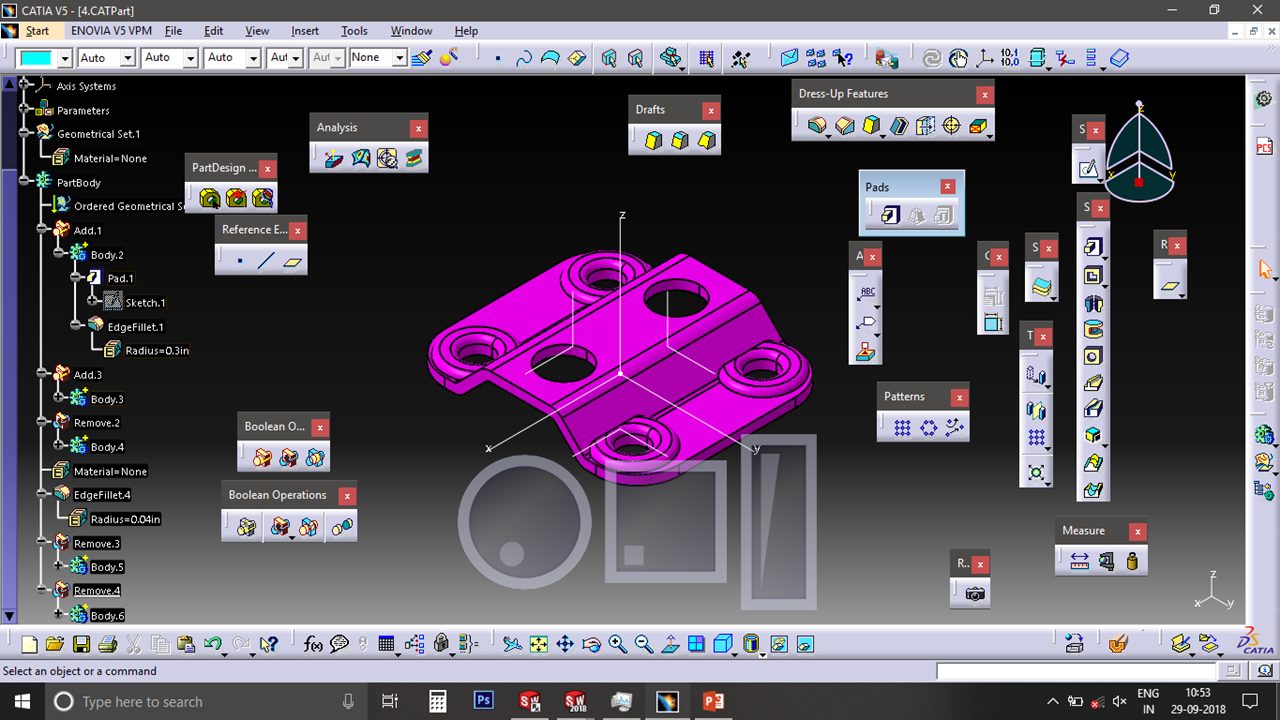Select the Measure Between icon
The height and width of the screenshot is (720, 1280).
tap(1079, 562)
